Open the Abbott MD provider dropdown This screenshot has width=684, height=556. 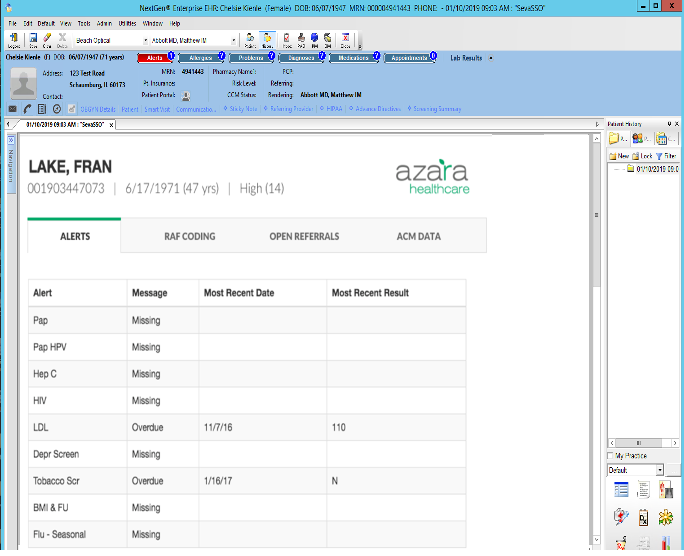click(x=233, y=41)
